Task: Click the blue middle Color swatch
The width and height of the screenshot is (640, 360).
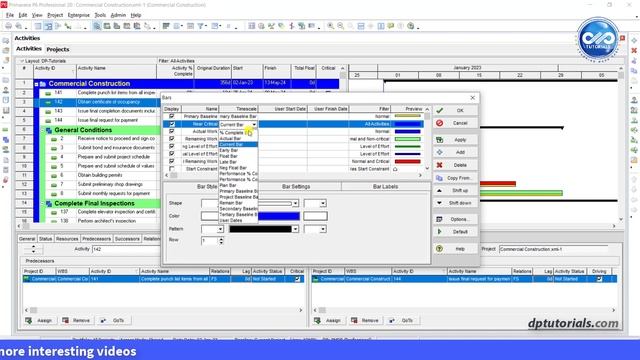Action: pyautogui.click(x=279, y=216)
